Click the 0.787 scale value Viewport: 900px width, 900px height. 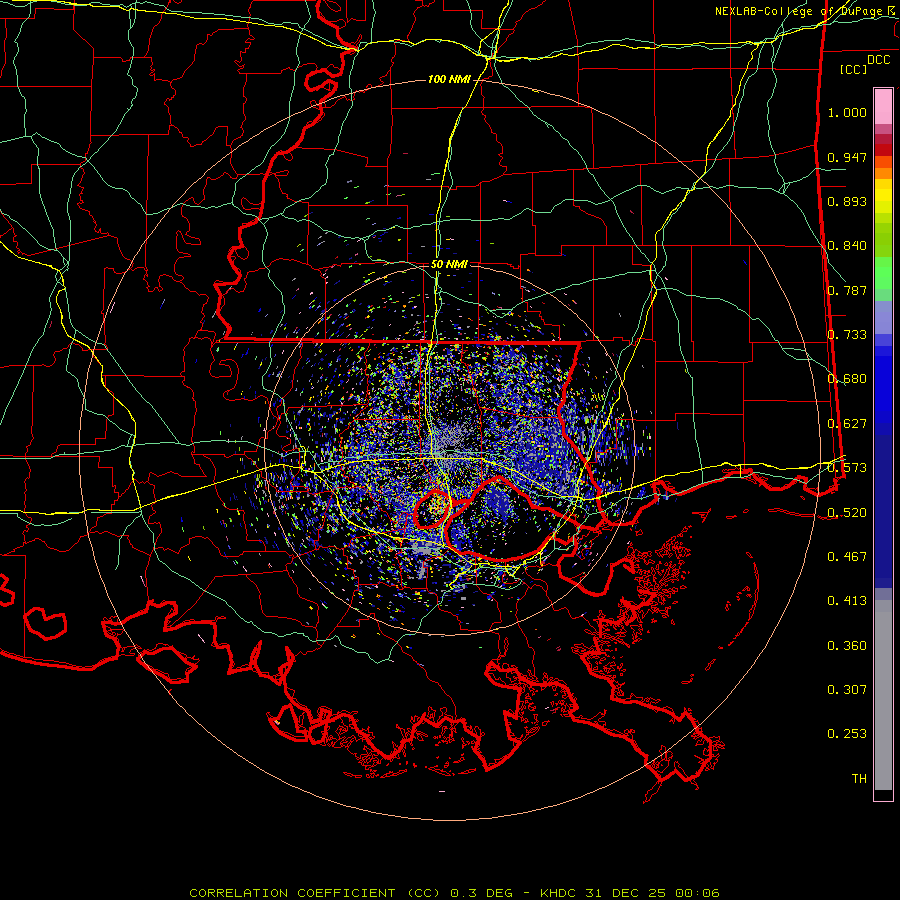point(847,290)
